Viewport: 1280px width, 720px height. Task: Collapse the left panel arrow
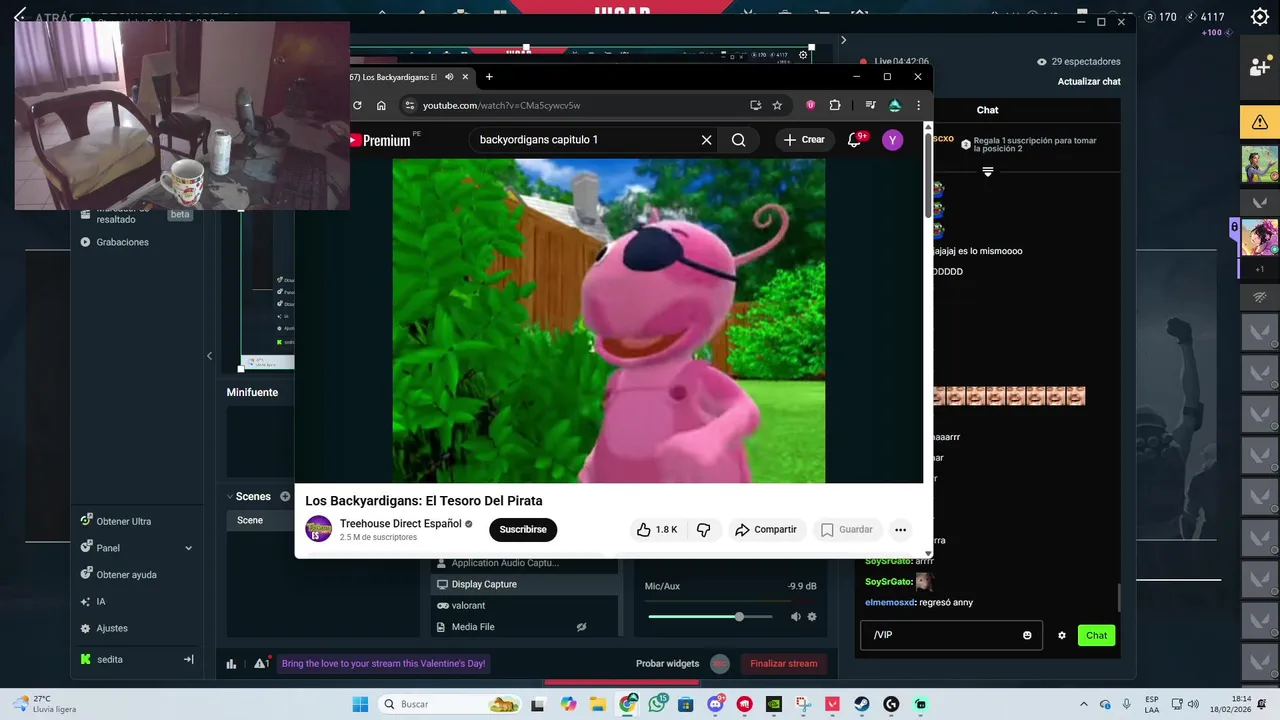tap(209, 355)
